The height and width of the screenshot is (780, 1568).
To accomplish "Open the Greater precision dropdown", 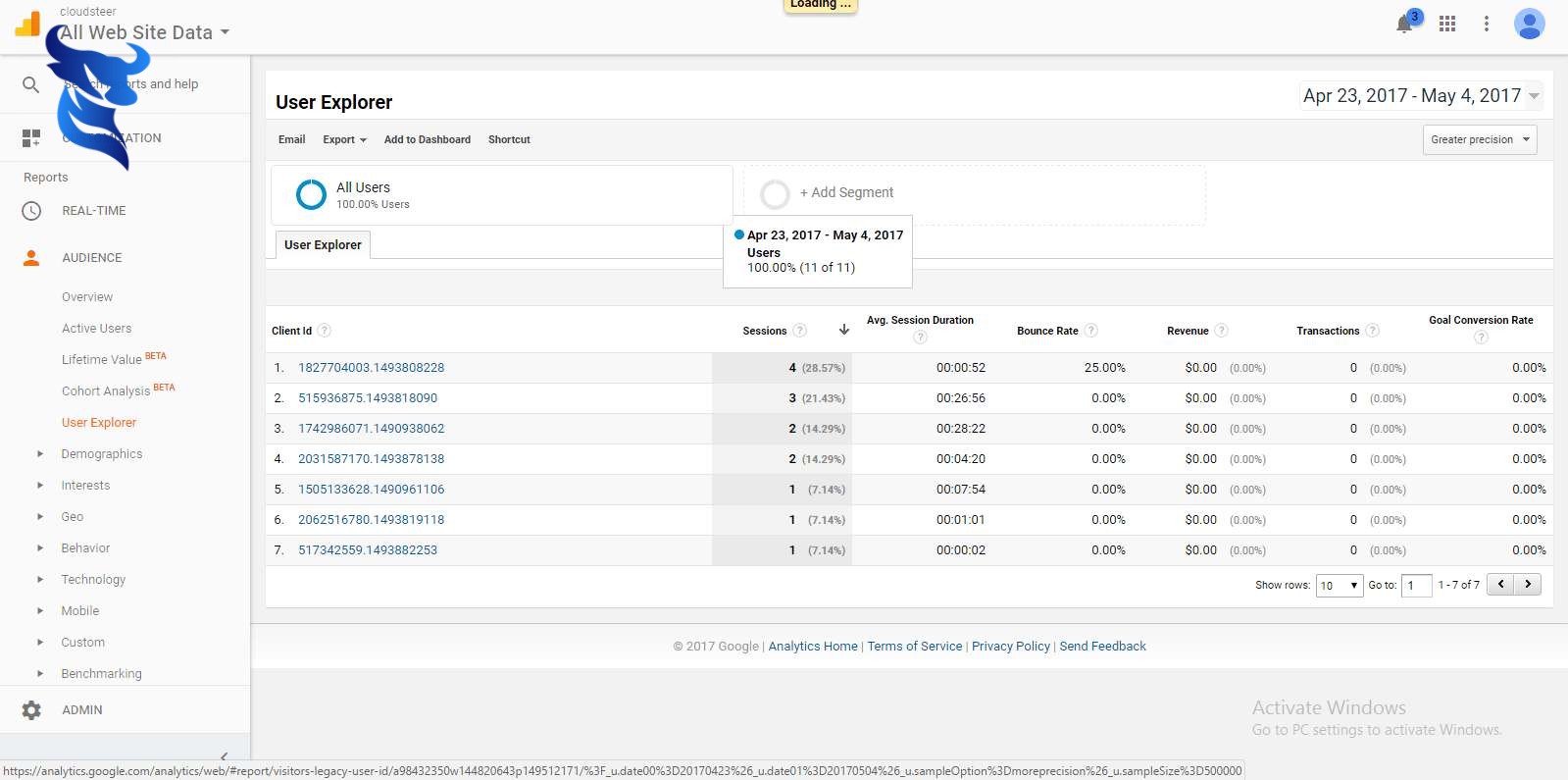I will [x=1480, y=140].
